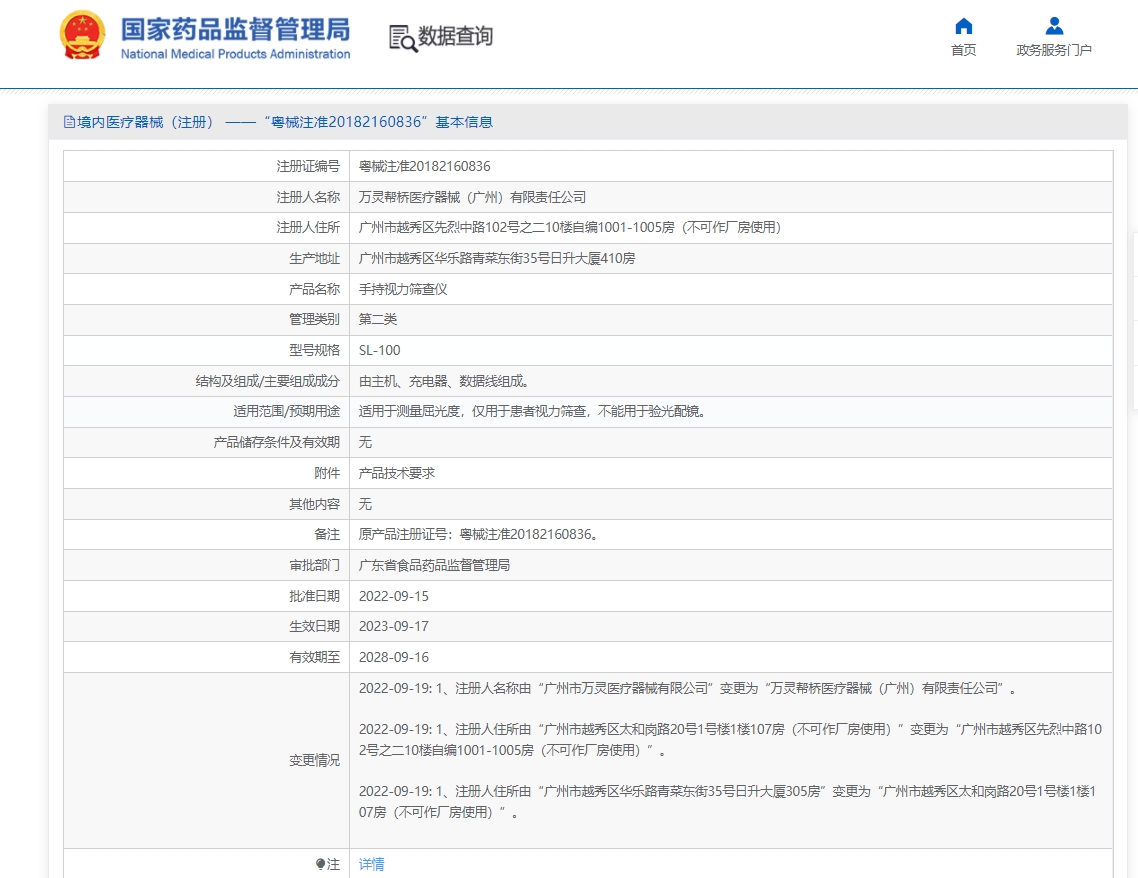Click the 注册人名称 row label
Screen dimensions: 1138x878
308,197
